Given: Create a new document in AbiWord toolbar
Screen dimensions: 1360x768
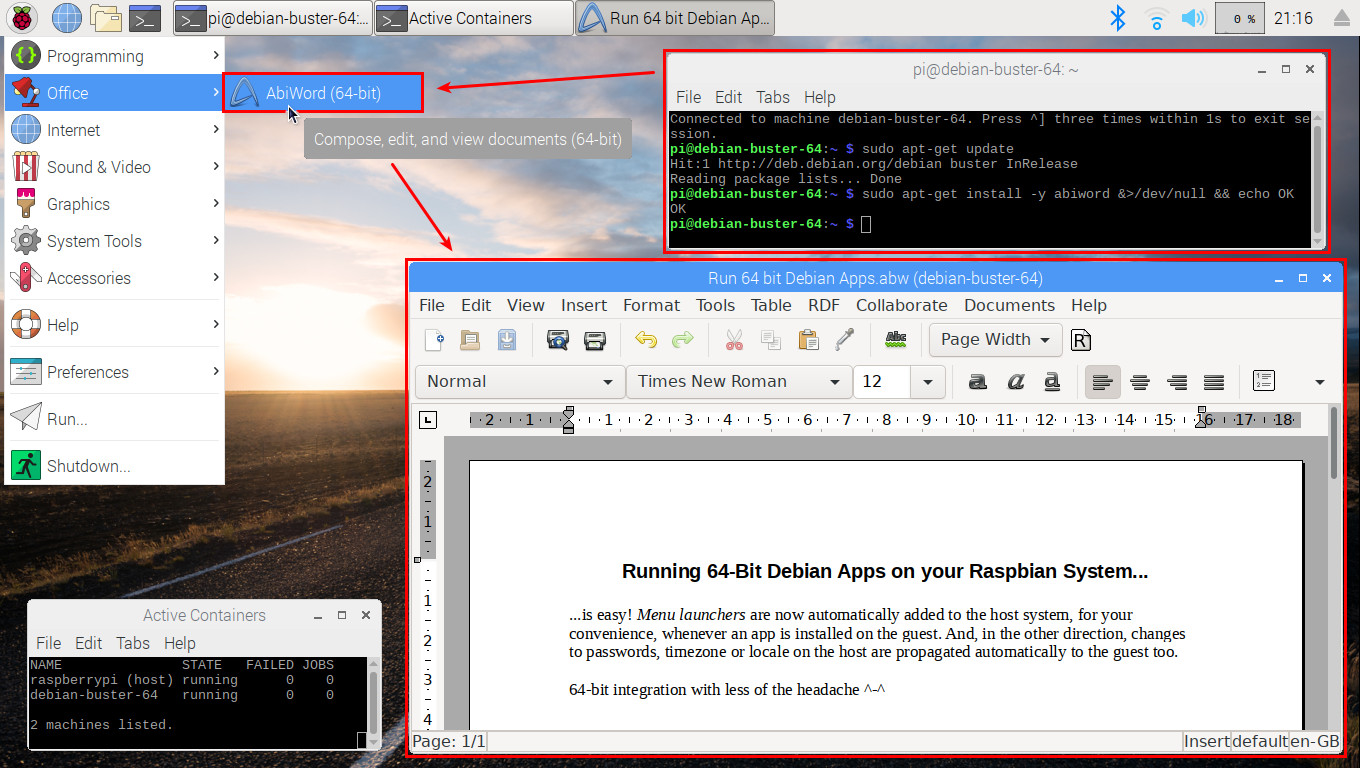Looking at the screenshot, I should [x=434, y=340].
